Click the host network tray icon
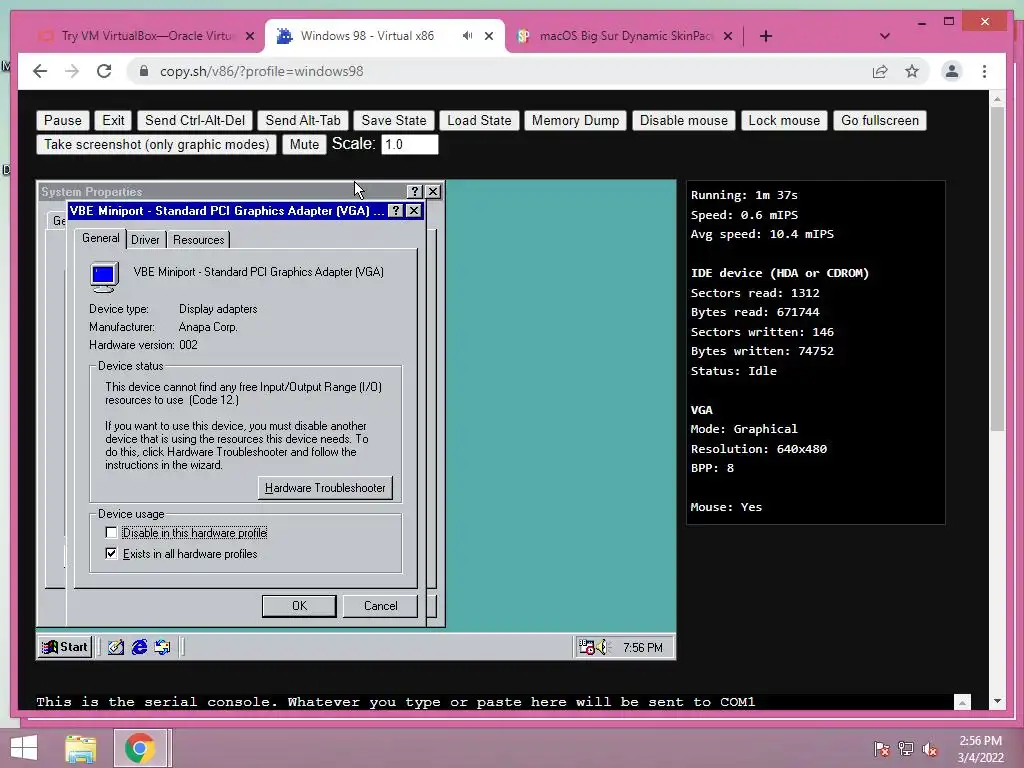This screenshot has height=768, width=1024. point(906,749)
